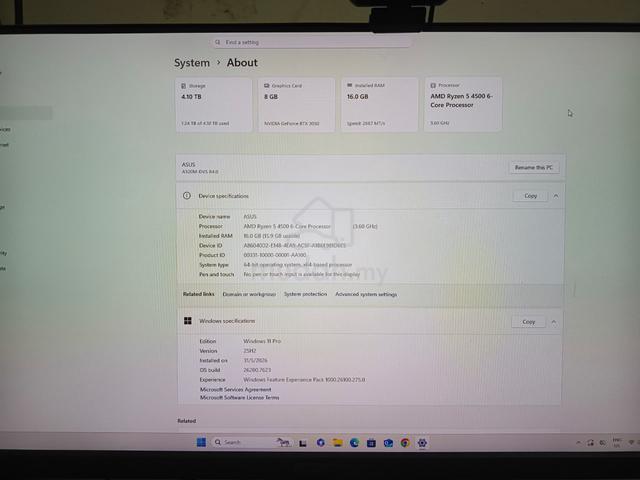Select the Device ID value text

click(x=295, y=245)
